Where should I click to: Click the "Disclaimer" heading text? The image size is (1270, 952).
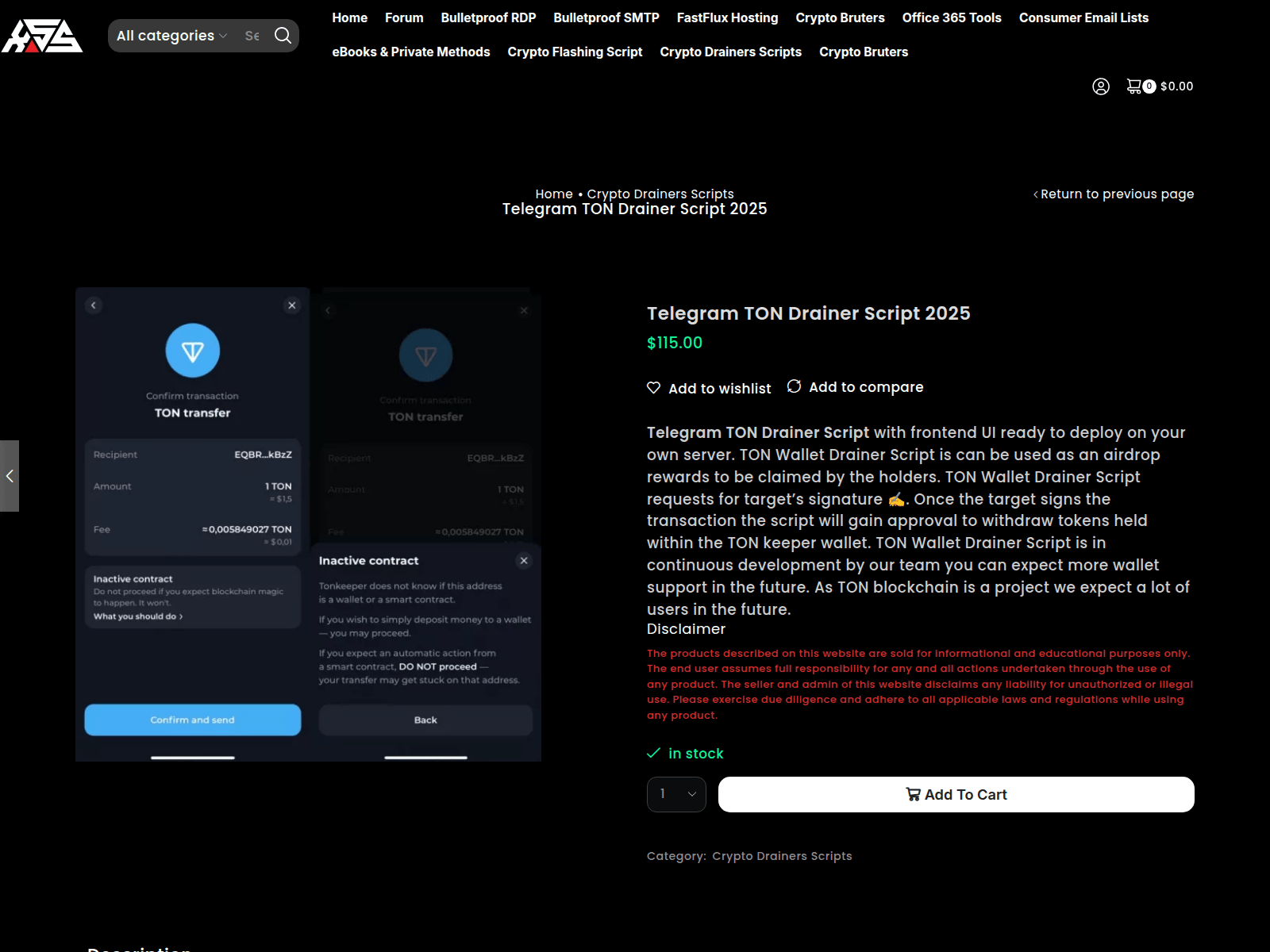point(686,629)
